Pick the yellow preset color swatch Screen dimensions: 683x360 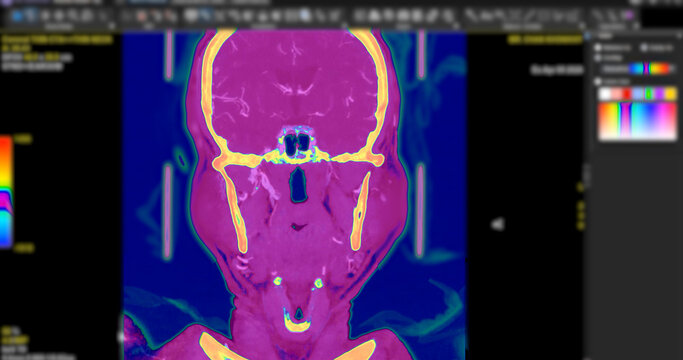pos(671,94)
